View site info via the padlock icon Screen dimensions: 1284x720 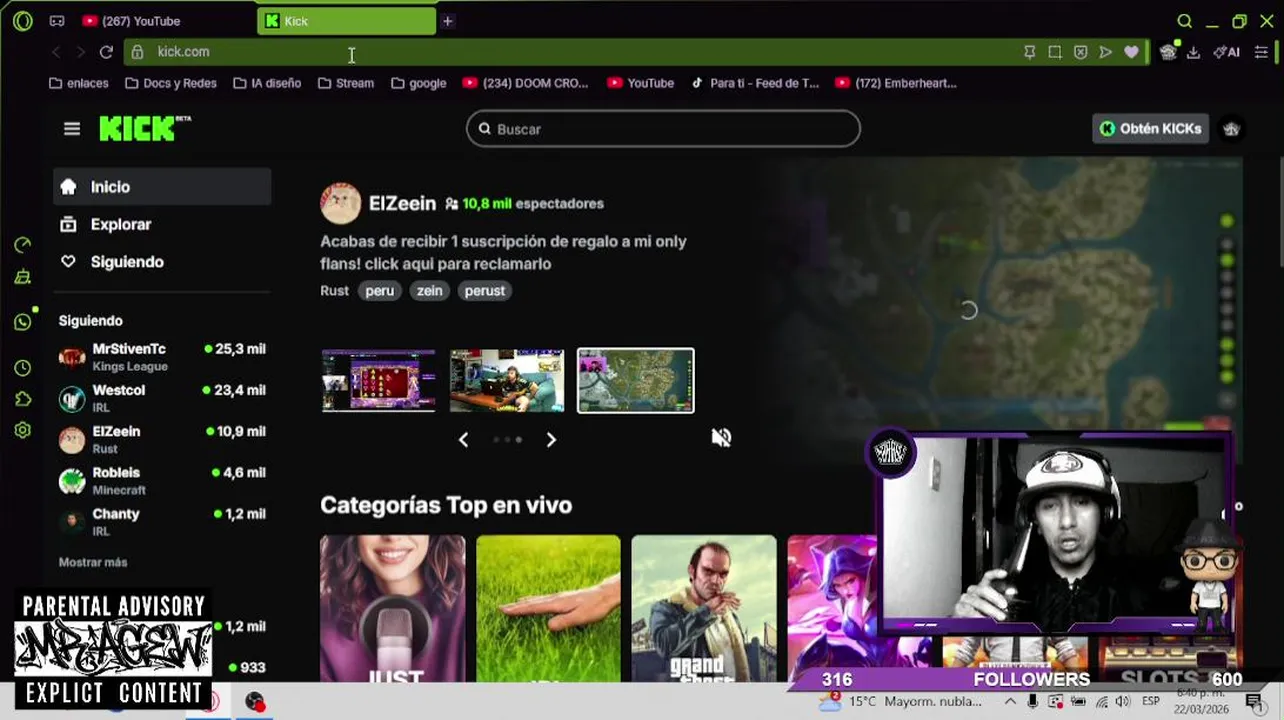point(138,52)
